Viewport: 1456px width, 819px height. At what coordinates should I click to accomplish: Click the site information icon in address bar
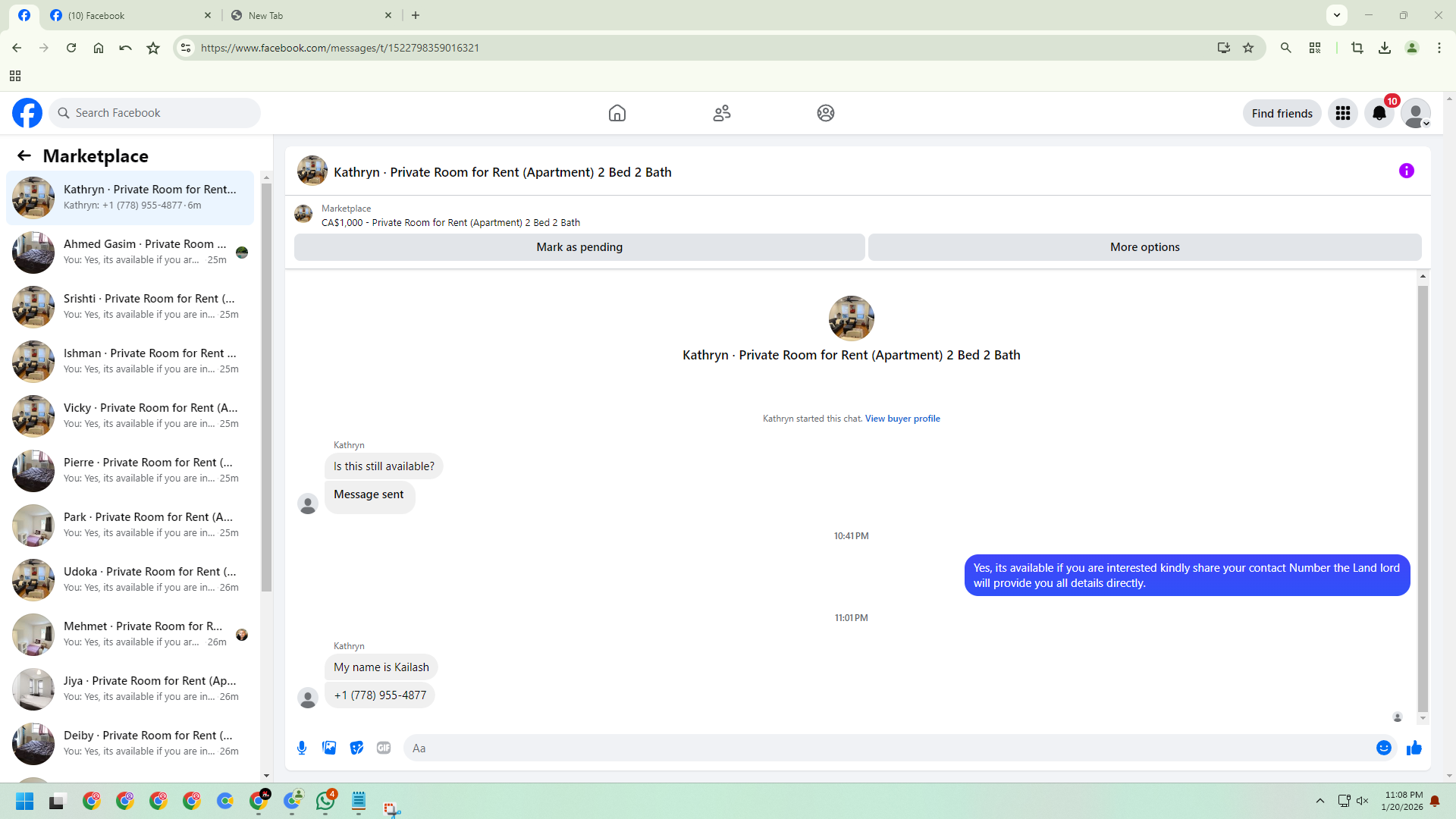(x=186, y=48)
